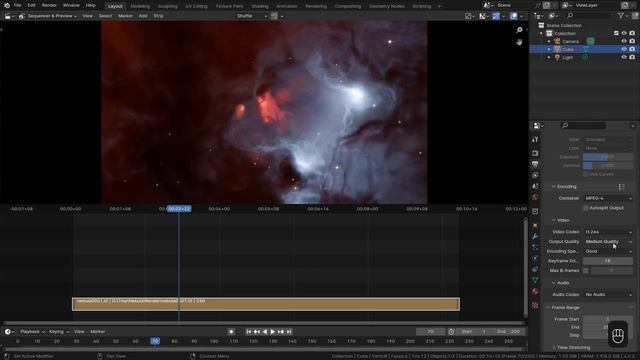Adjust the Gamma slider
The height and width of the screenshot is (360, 640).
608,165
